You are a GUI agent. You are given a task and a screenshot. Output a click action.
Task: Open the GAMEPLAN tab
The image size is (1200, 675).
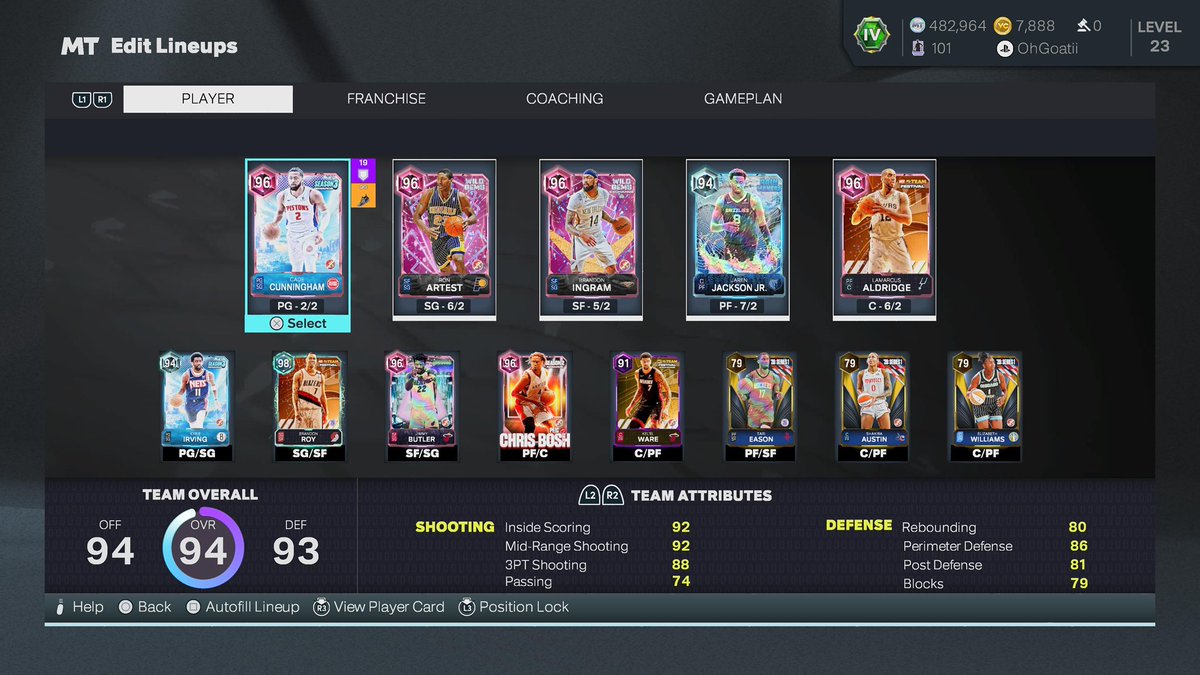[743, 99]
